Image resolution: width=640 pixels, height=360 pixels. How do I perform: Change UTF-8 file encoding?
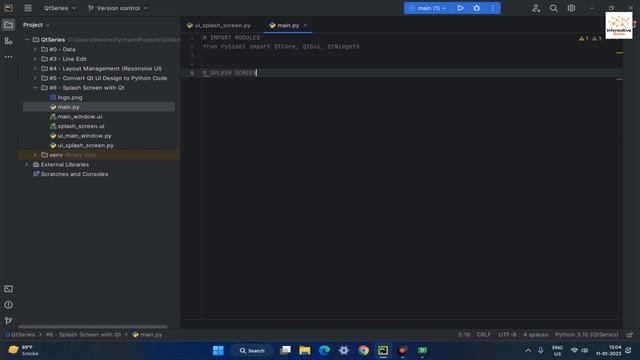click(507, 334)
